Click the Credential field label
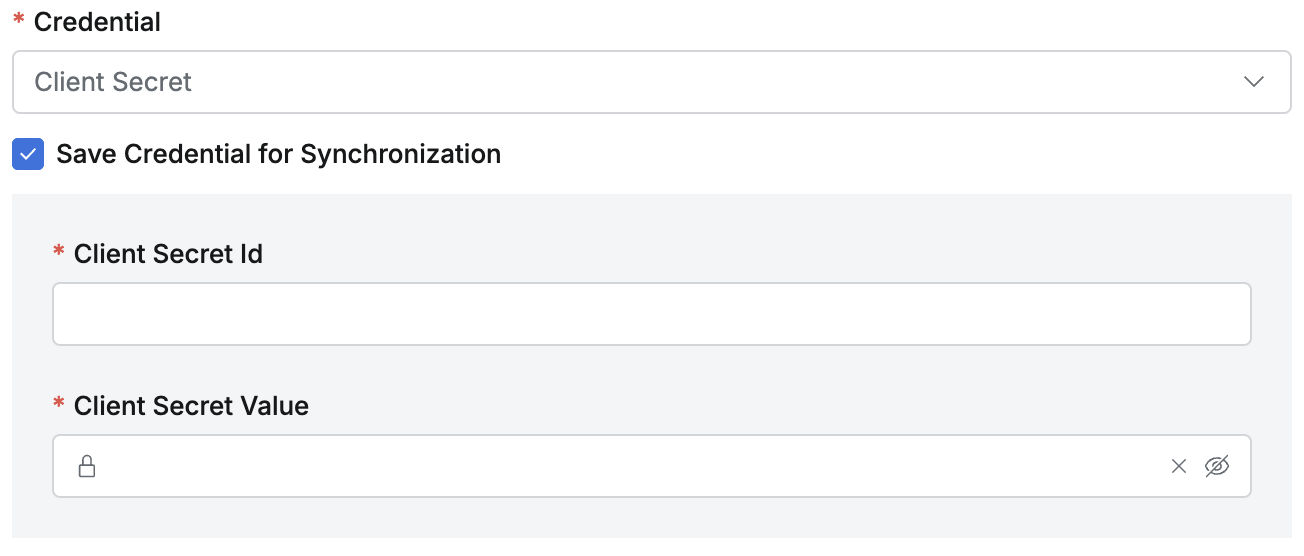Image resolution: width=1304 pixels, height=556 pixels. pyautogui.click(x=97, y=23)
